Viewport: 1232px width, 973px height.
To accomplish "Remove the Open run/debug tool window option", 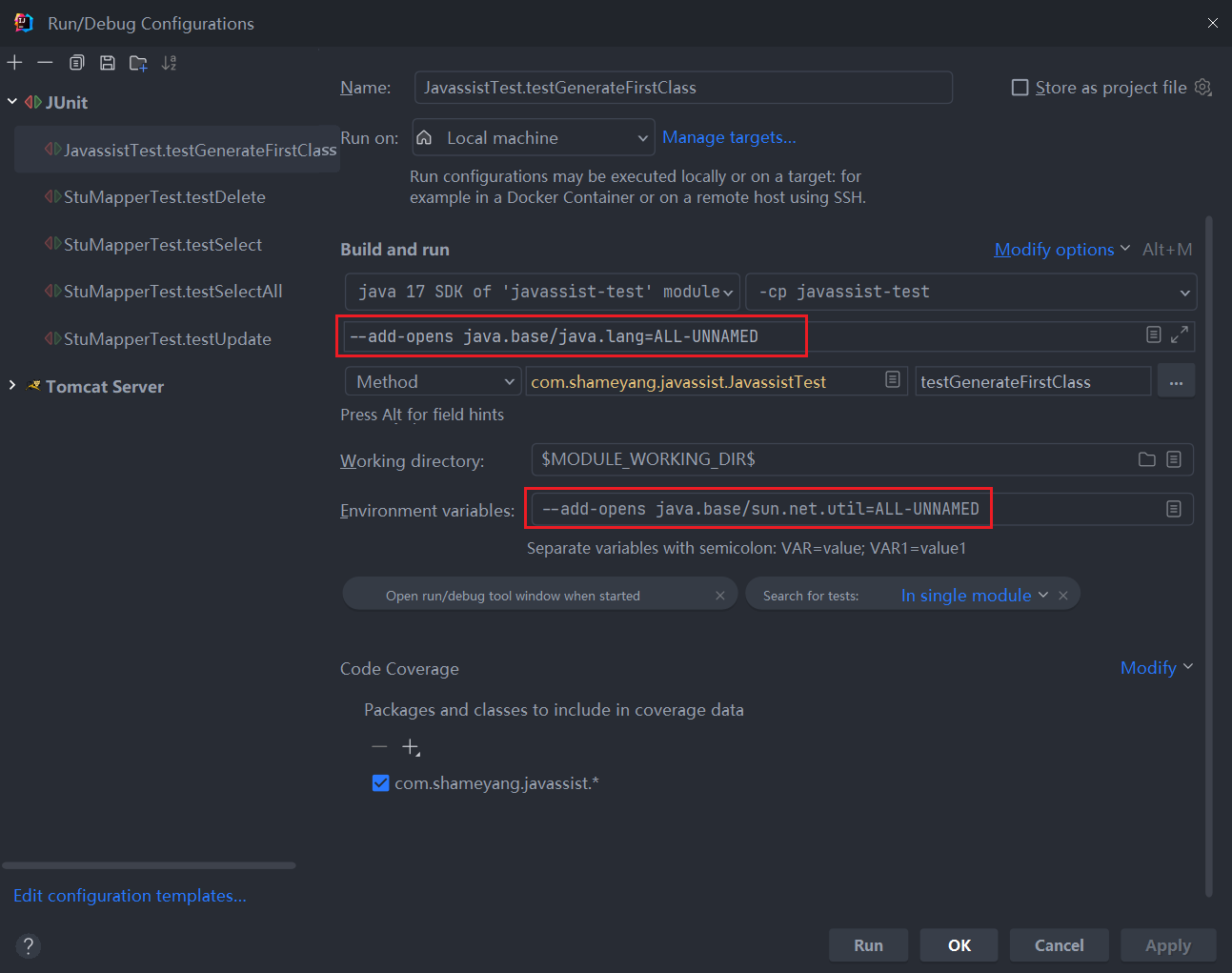I will 719,596.
